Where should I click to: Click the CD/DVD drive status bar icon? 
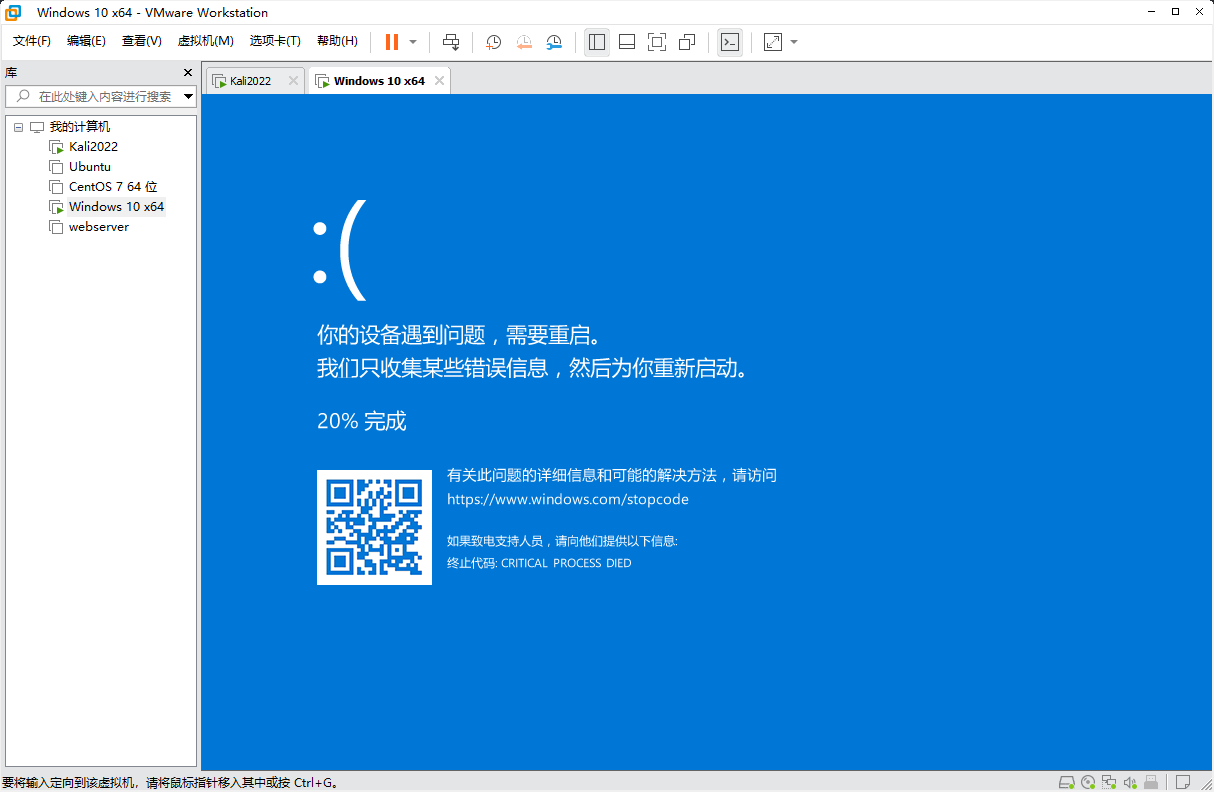[x=1088, y=782]
